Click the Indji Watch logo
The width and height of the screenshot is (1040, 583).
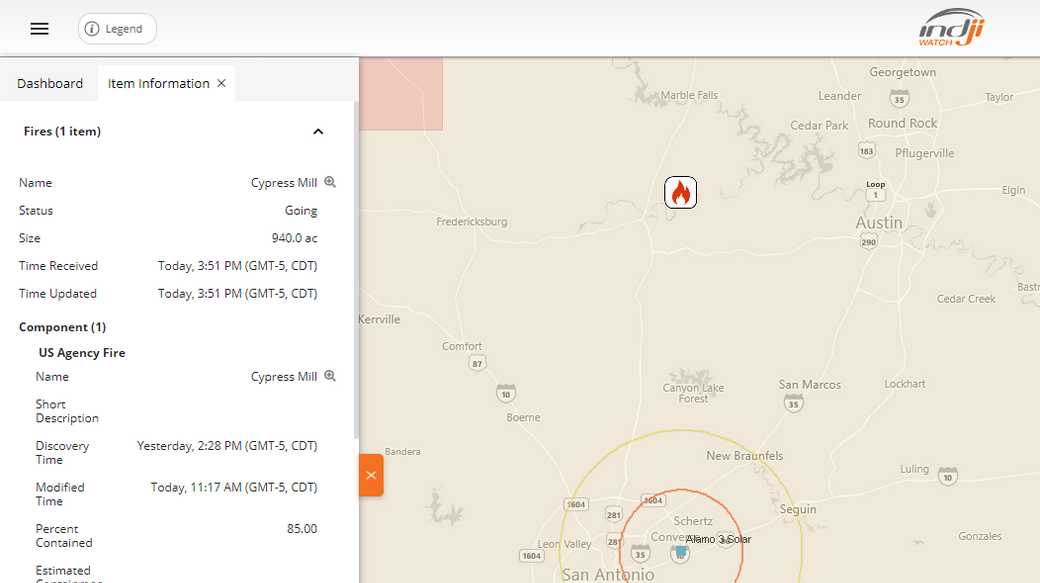tap(952, 28)
